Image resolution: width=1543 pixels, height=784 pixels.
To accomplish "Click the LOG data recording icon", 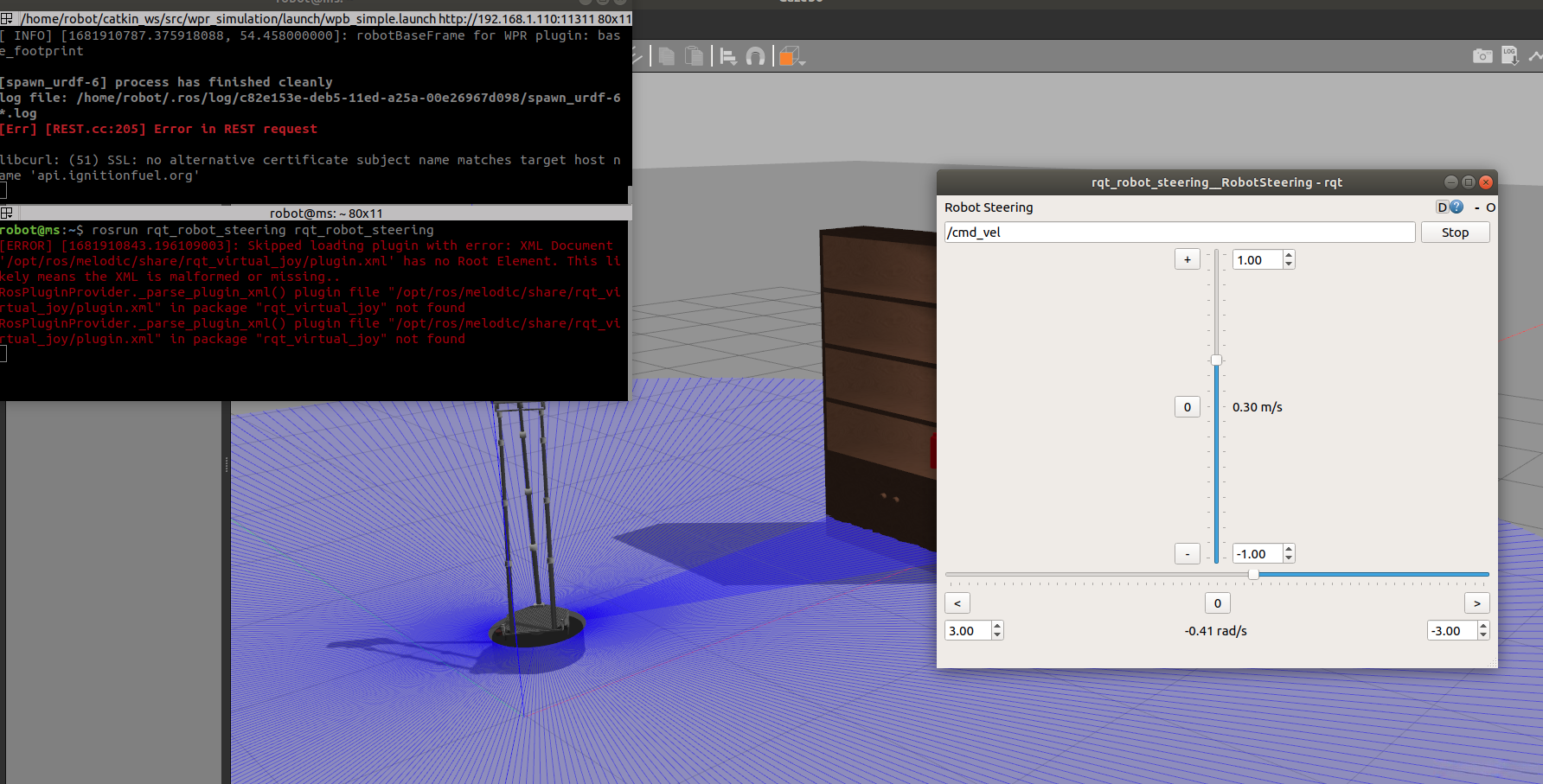I will [x=1509, y=56].
